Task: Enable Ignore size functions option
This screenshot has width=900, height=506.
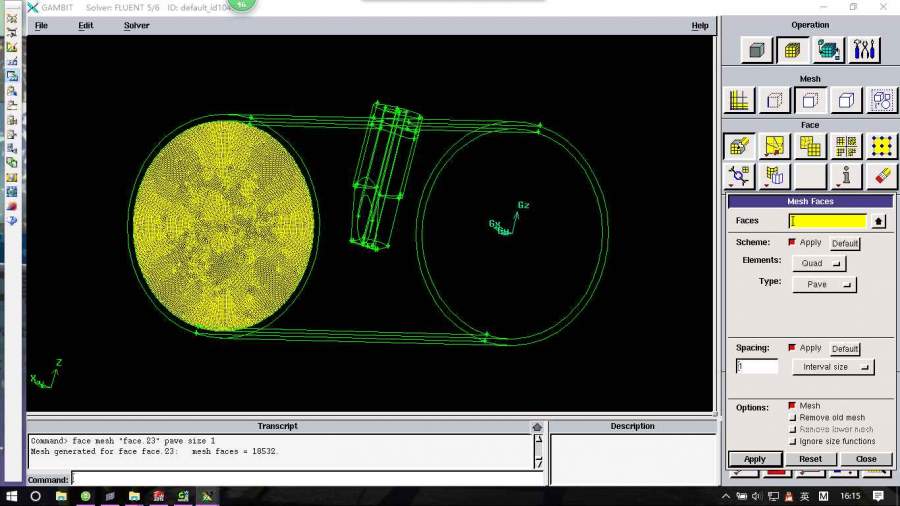Action: tap(793, 441)
